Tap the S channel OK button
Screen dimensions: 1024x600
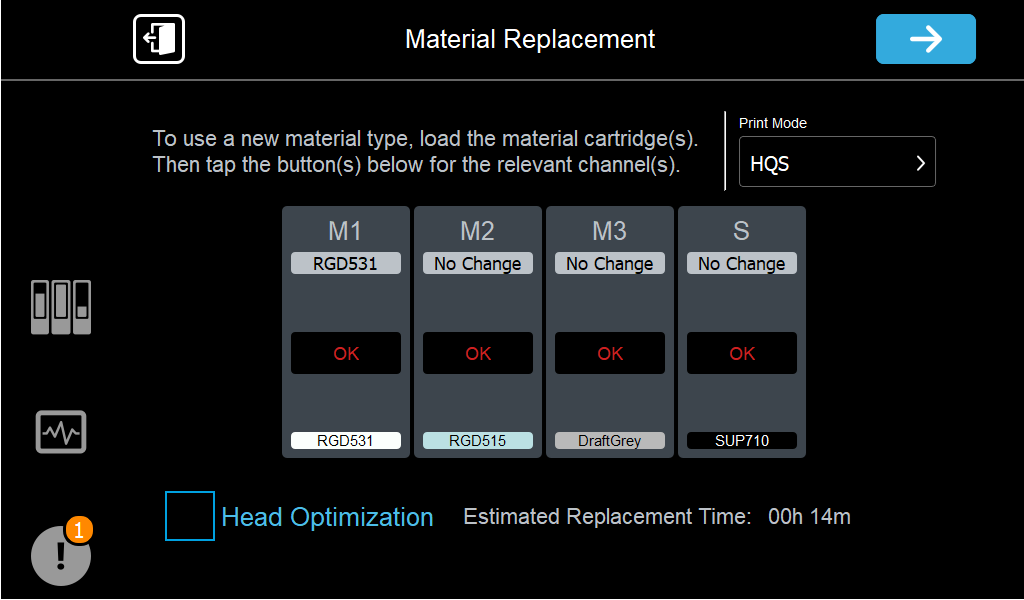[x=742, y=353]
